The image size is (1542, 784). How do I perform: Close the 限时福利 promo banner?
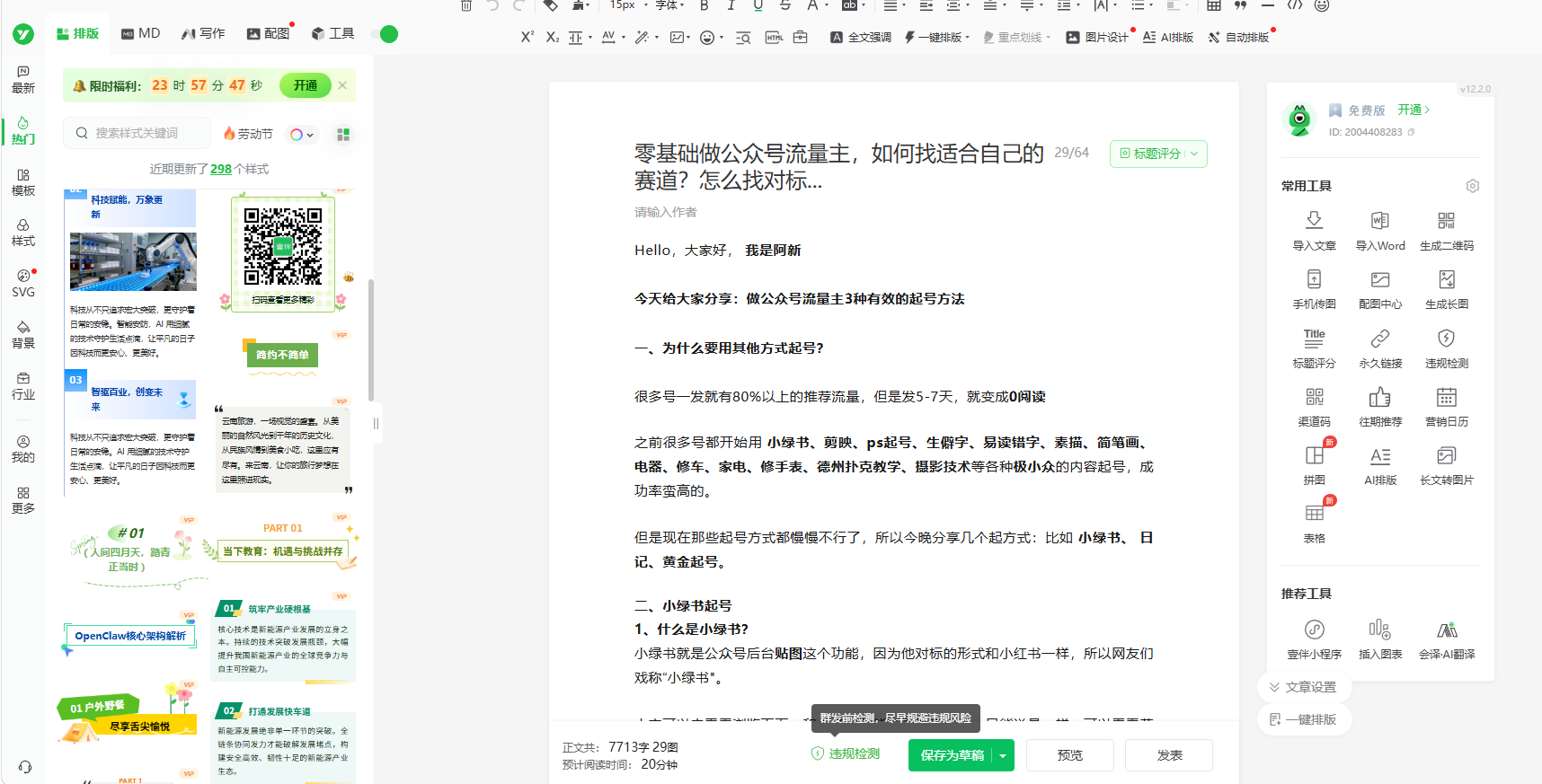[x=342, y=85]
